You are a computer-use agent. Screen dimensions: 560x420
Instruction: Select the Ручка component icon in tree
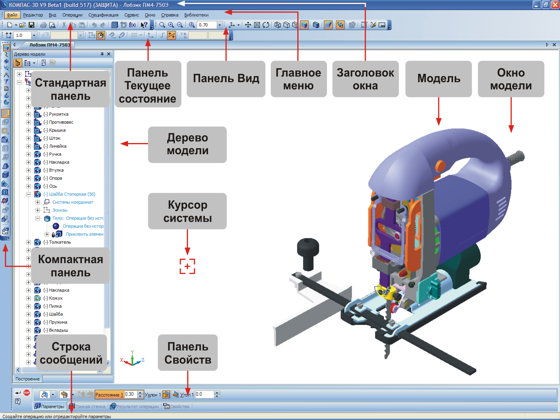(x=38, y=154)
